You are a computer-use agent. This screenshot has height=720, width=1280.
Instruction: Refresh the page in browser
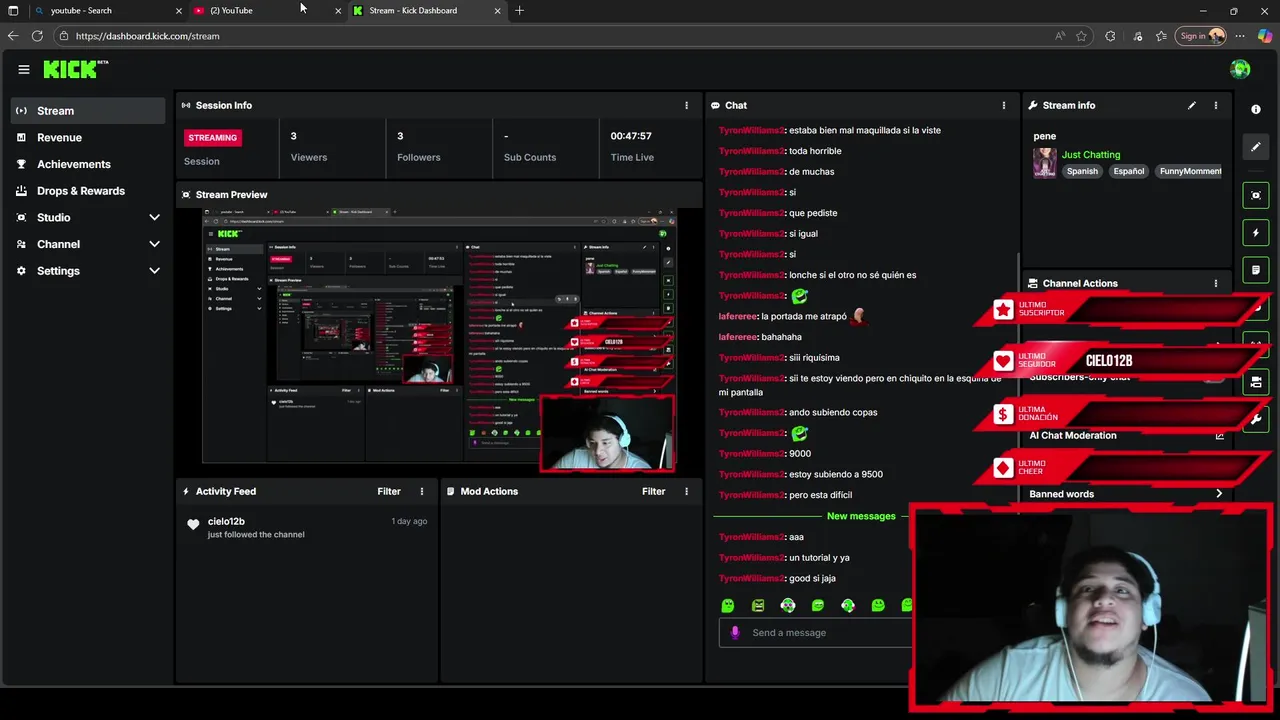(37, 36)
